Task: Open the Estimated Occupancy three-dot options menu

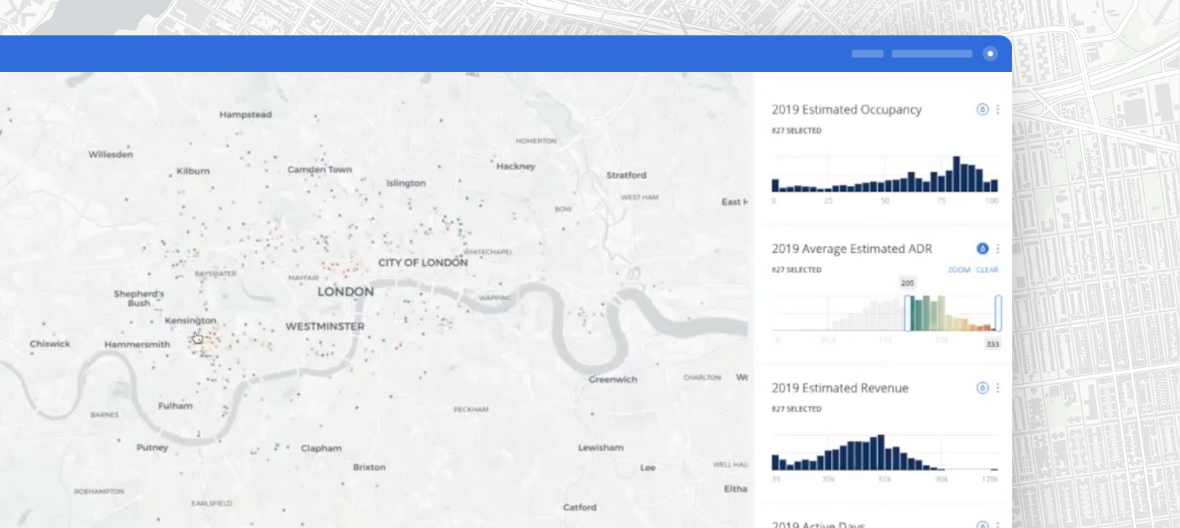Action: tap(997, 109)
